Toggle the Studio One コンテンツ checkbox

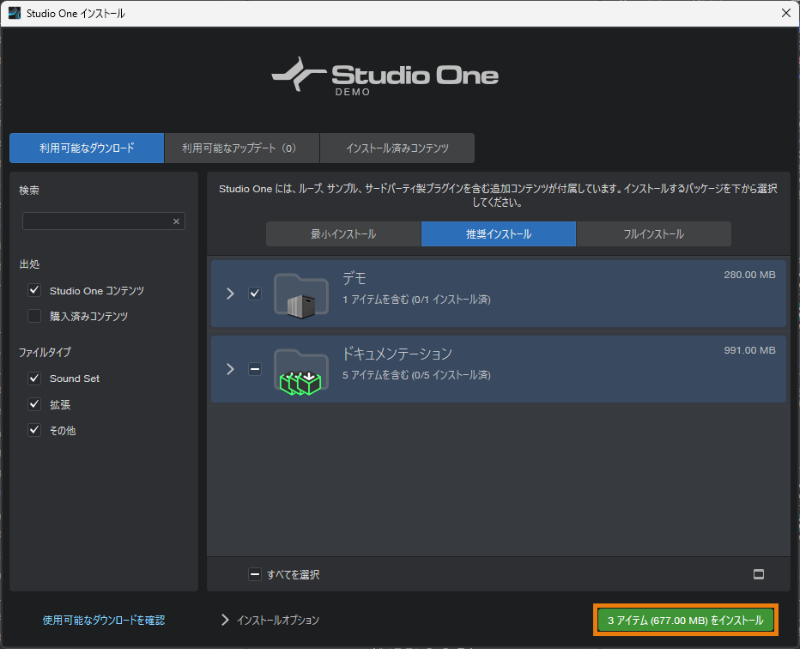34,290
